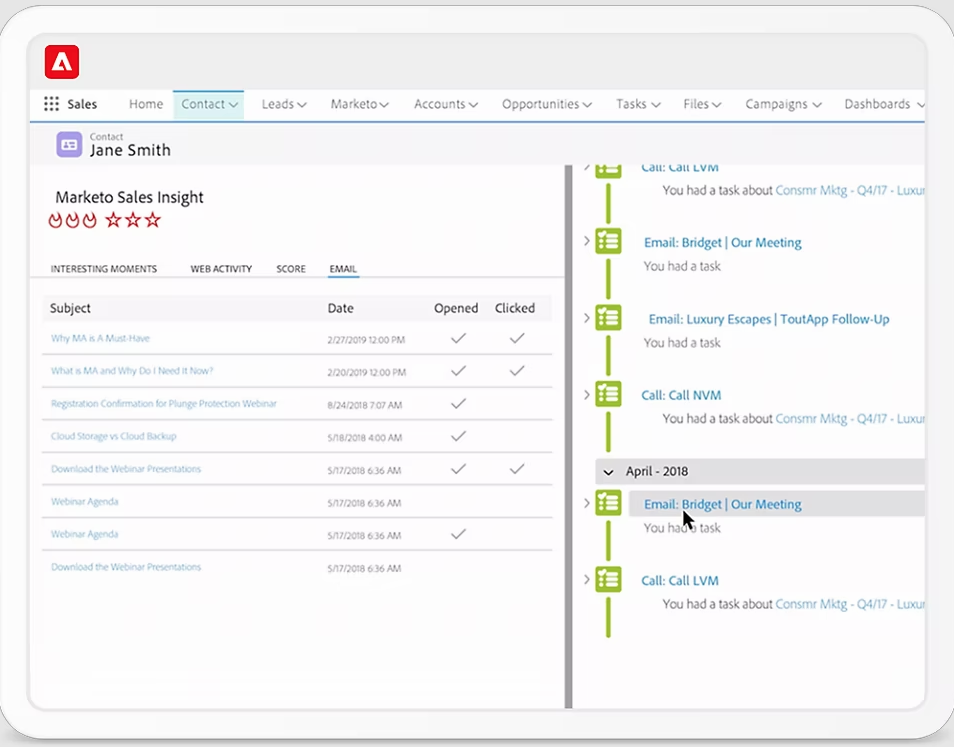954x747 pixels.
Task: Open second 'Webinar Agenda' email link
Action: pyautogui.click(x=85, y=534)
